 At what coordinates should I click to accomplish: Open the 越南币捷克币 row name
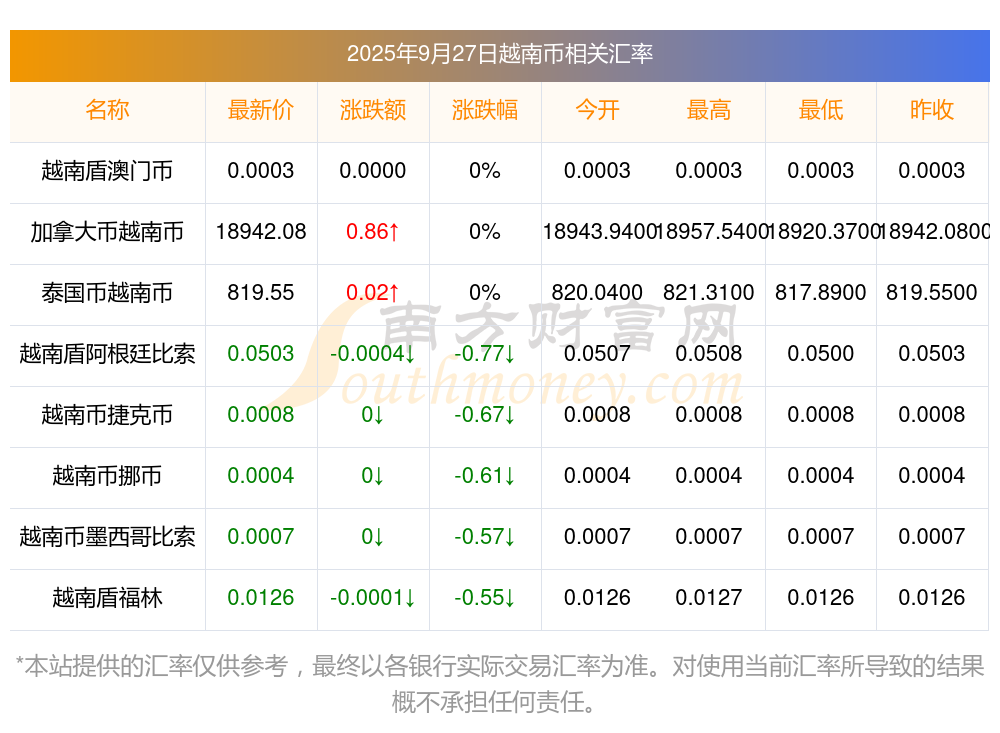[x=107, y=415]
